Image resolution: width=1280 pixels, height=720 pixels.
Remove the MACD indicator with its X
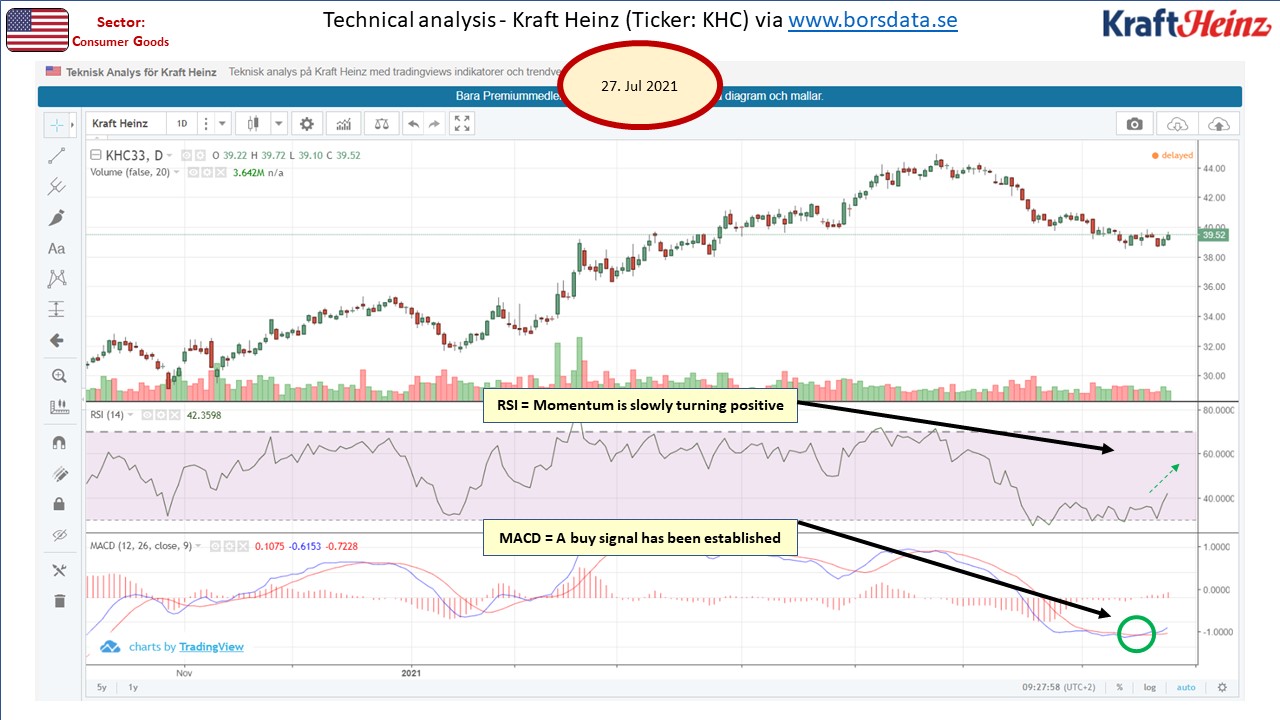pyautogui.click(x=243, y=546)
